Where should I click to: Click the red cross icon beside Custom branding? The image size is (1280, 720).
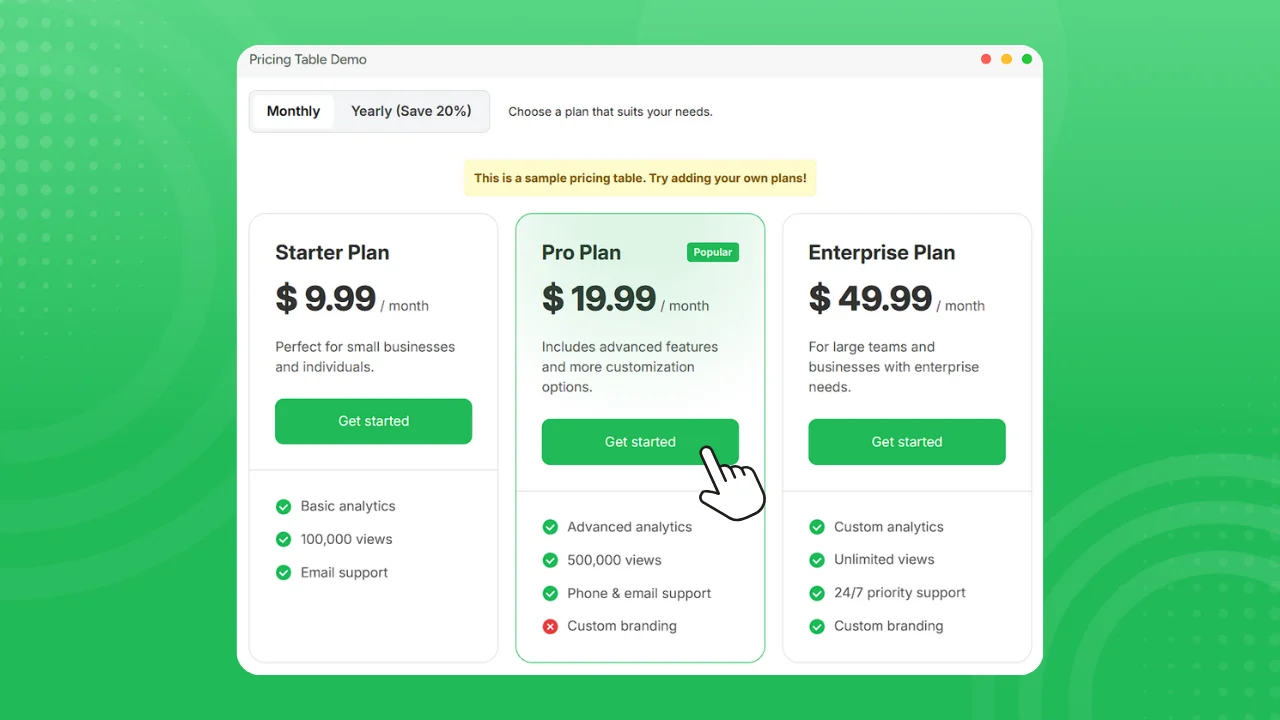point(550,626)
